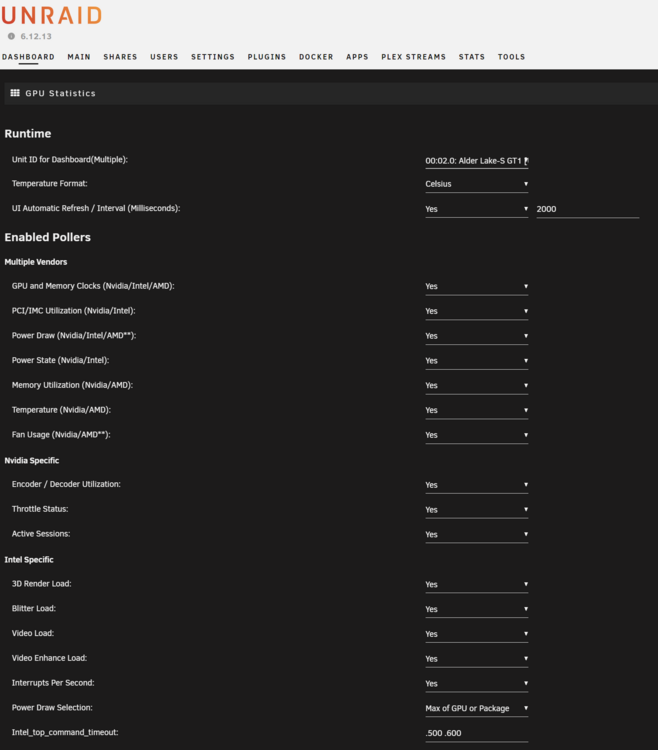
Task: Open the Throttle Status dropdown
Action: [x=477, y=510]
